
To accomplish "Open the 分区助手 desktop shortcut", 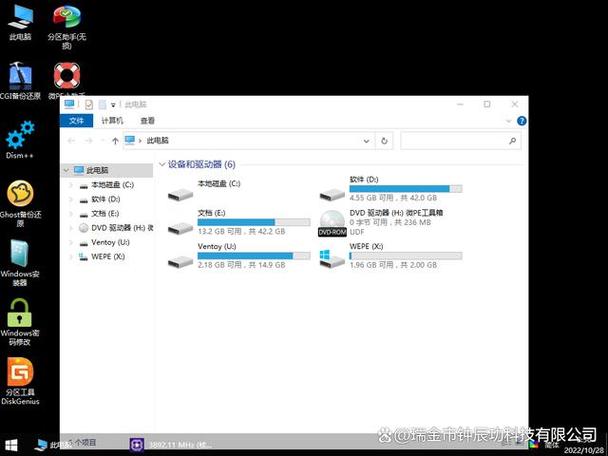I will 67,18.
